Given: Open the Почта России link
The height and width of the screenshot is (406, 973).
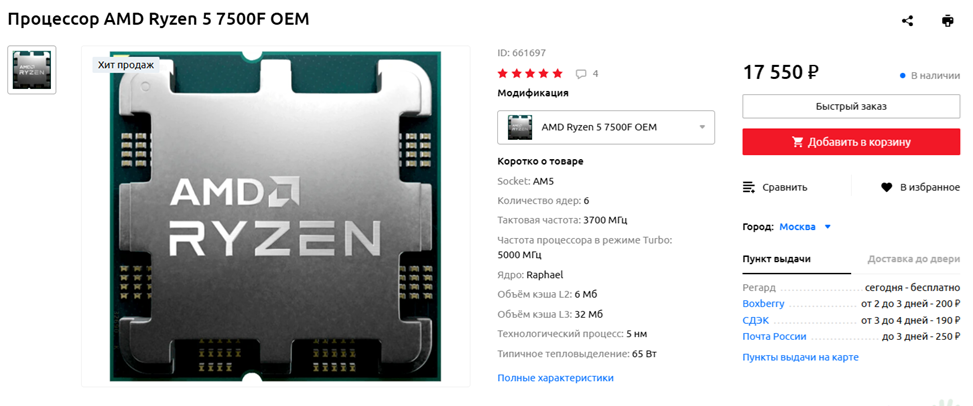Looking at the screenshot, I should click(774, 337).
